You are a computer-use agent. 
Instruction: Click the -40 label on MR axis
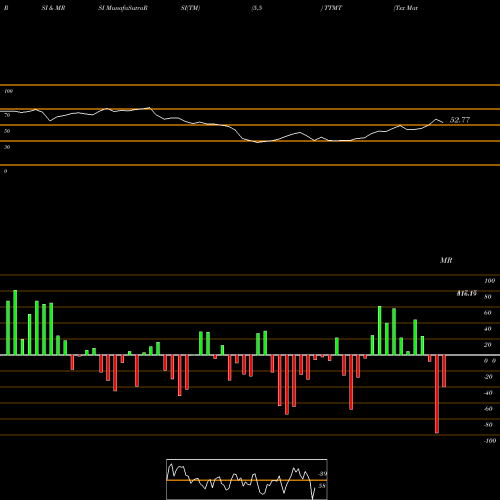488,393
